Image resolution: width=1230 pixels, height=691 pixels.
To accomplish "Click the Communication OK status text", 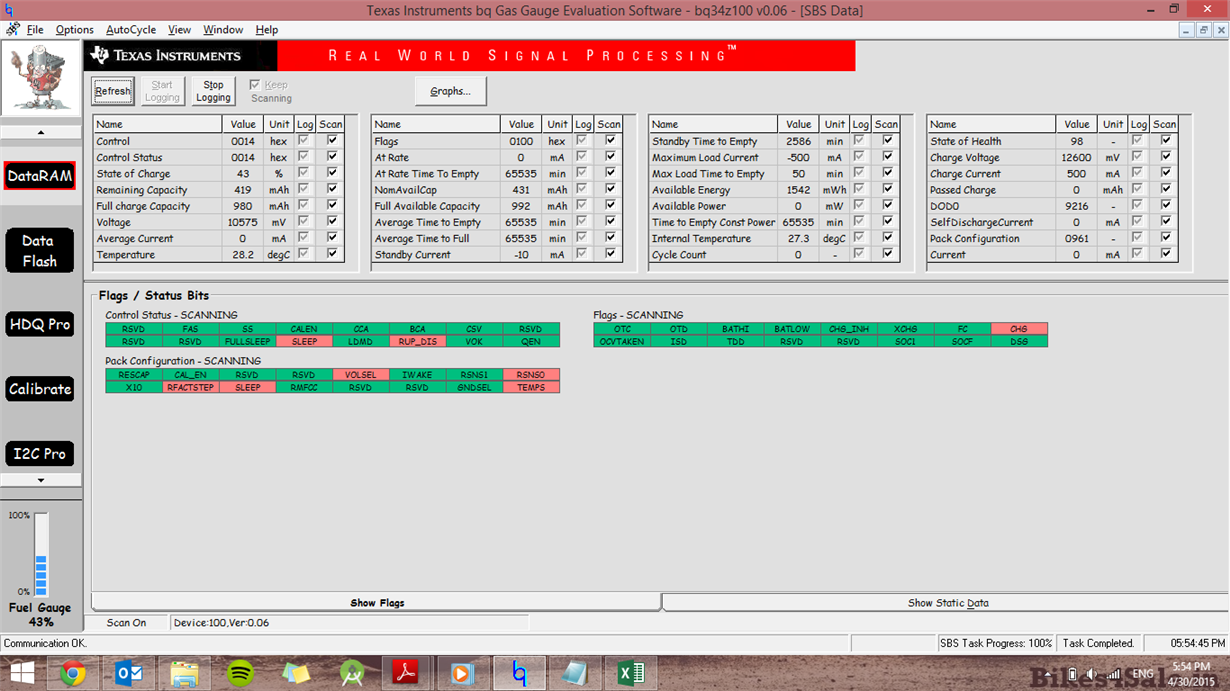I will 44,643.
